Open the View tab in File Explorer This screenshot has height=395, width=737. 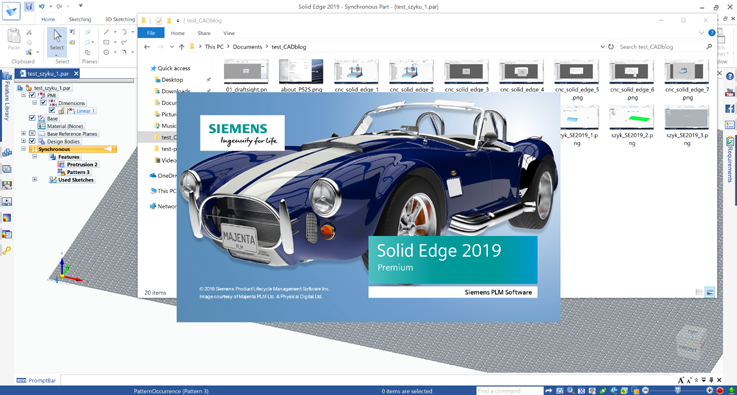[229, 33]
